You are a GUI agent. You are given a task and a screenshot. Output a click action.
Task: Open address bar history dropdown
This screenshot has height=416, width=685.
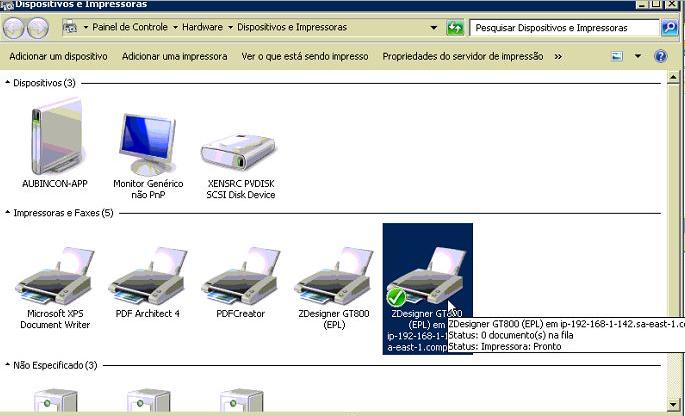pos(433,28)
